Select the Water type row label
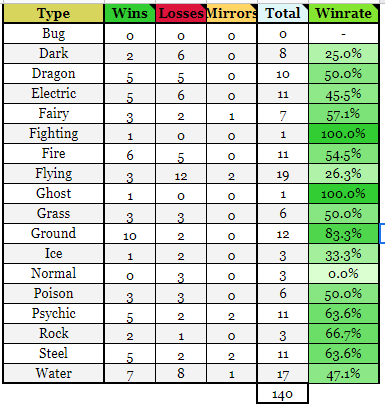The height and width of the screenshot is (405, 385). point(53,373)
